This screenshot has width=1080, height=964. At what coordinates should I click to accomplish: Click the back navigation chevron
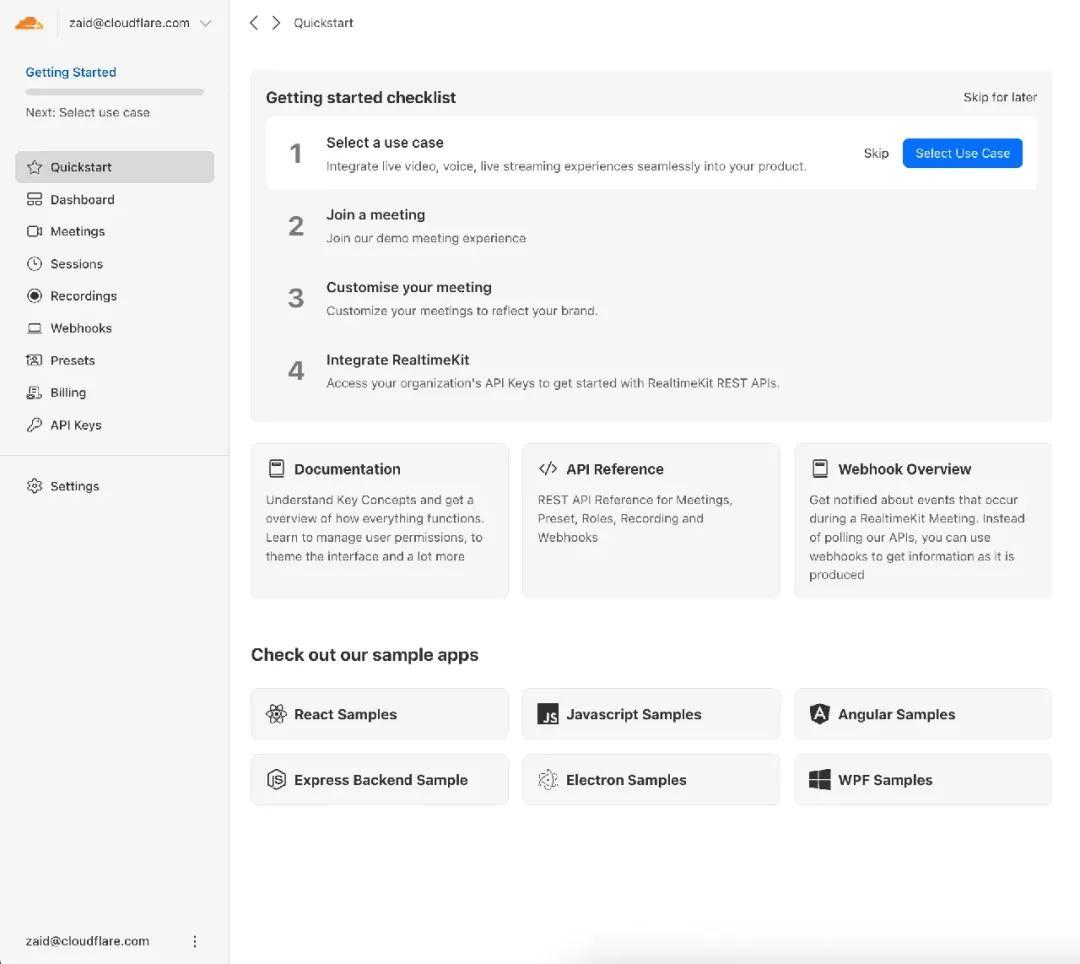point(254,21)
